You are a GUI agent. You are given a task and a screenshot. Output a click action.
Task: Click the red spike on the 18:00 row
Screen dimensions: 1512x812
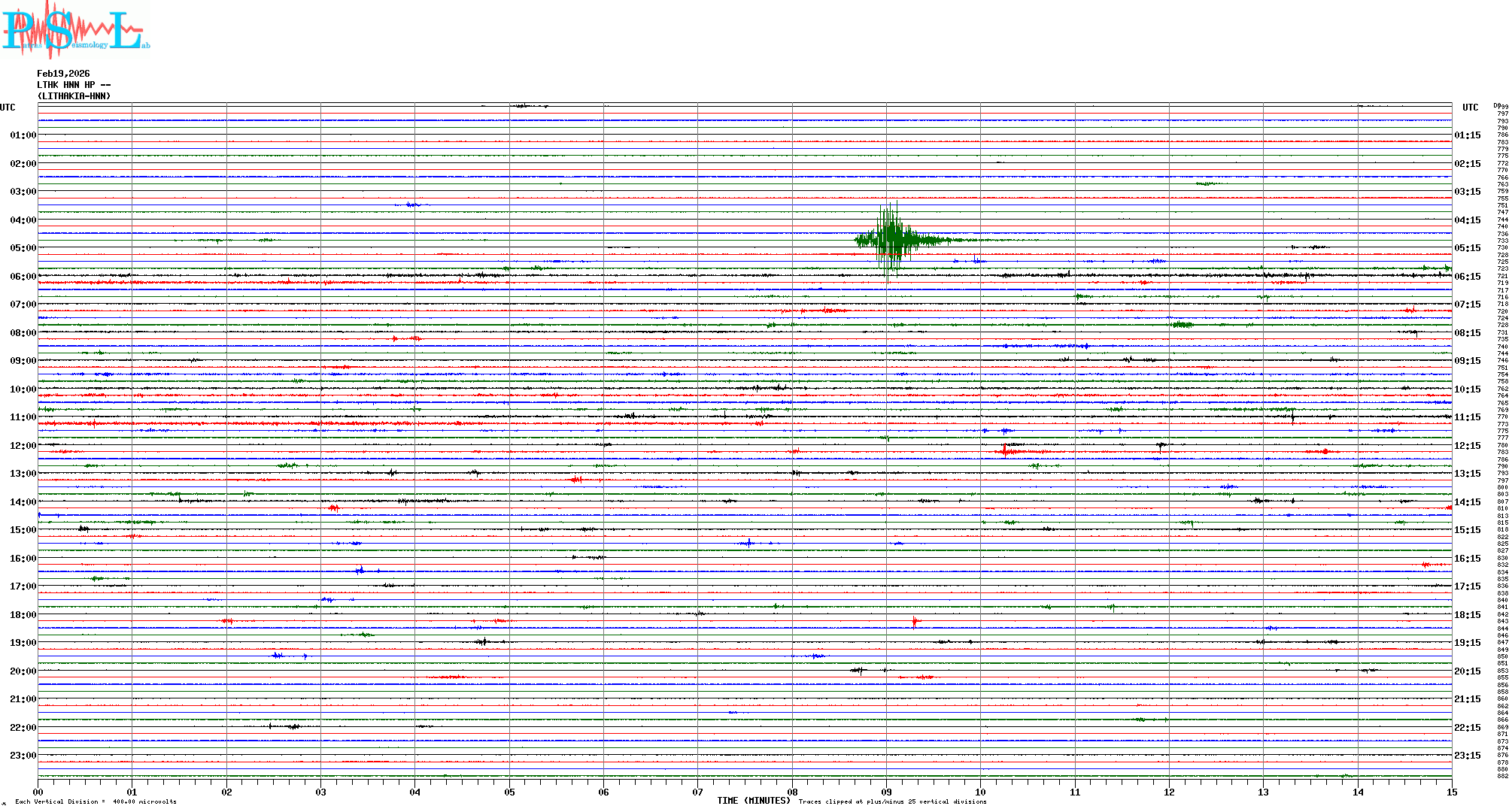915,621
